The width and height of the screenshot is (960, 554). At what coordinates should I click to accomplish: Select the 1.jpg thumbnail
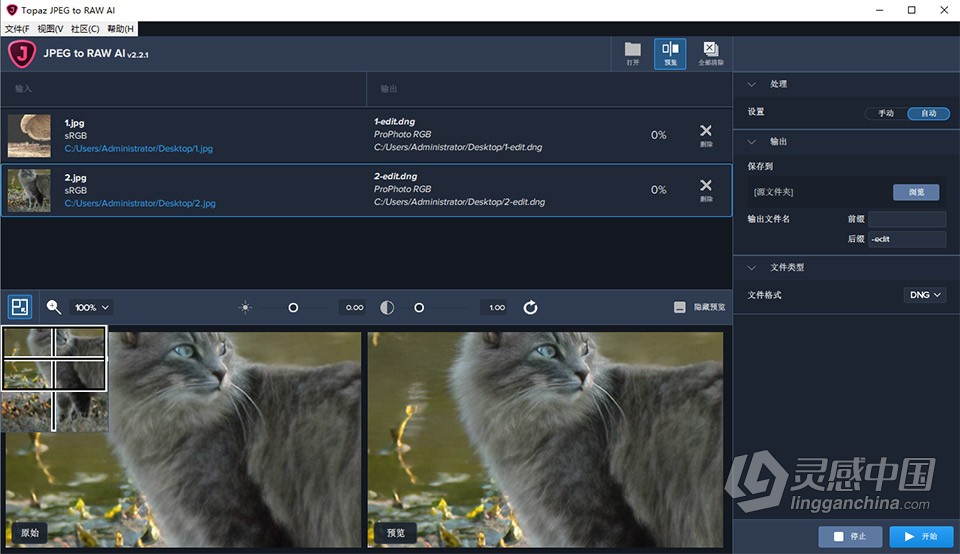click(29, 136)
